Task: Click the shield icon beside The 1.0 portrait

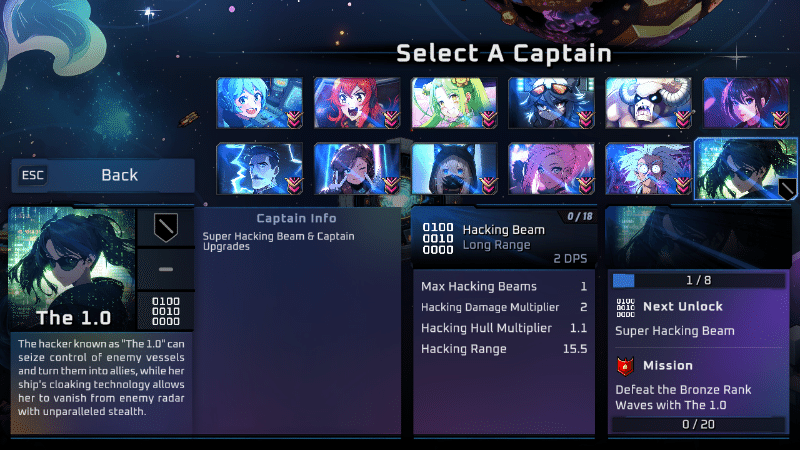Action: click(165, 227)
